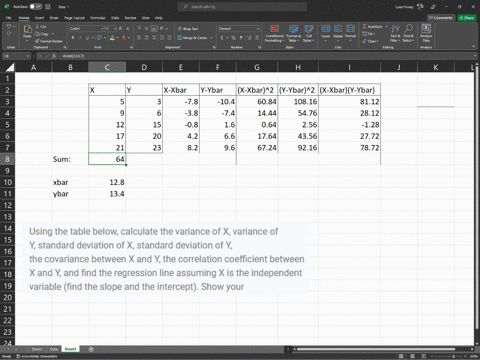This screenshot has width=480, height=360.
Task: Apply yellow Fill Color swatch
Action: [x=112, y=38]
